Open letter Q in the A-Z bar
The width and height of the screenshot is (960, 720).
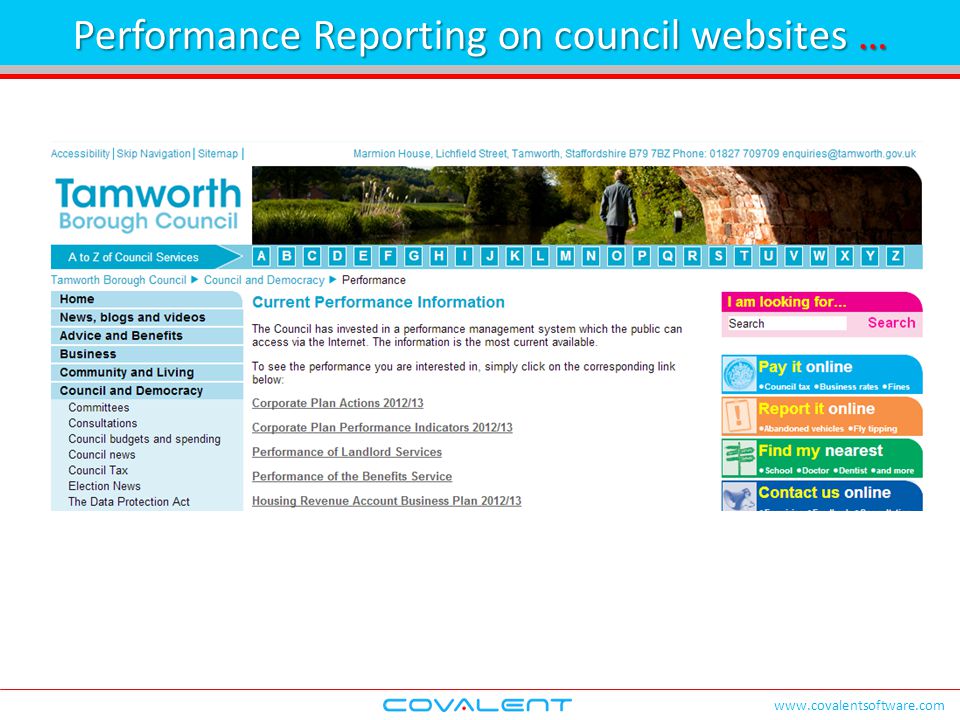(x=667, y=256)
